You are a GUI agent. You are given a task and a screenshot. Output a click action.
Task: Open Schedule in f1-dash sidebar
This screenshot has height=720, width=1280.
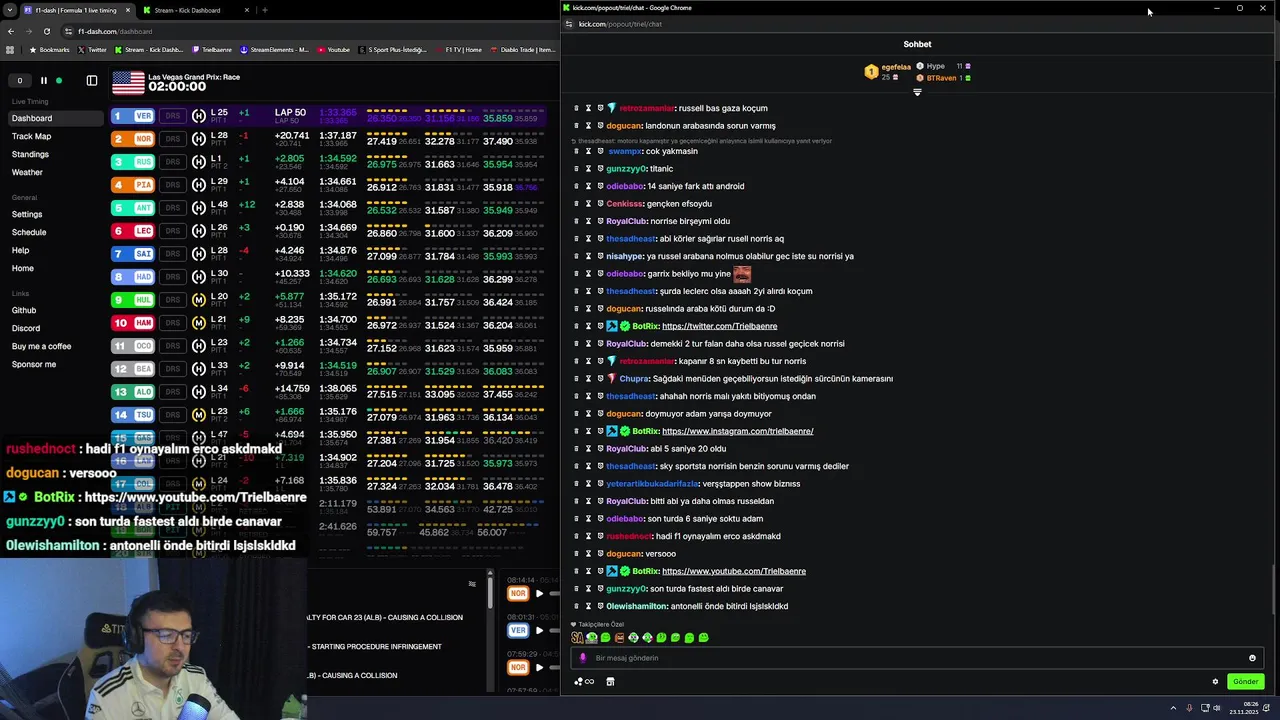pyautogui.click(x=29, y=232)
